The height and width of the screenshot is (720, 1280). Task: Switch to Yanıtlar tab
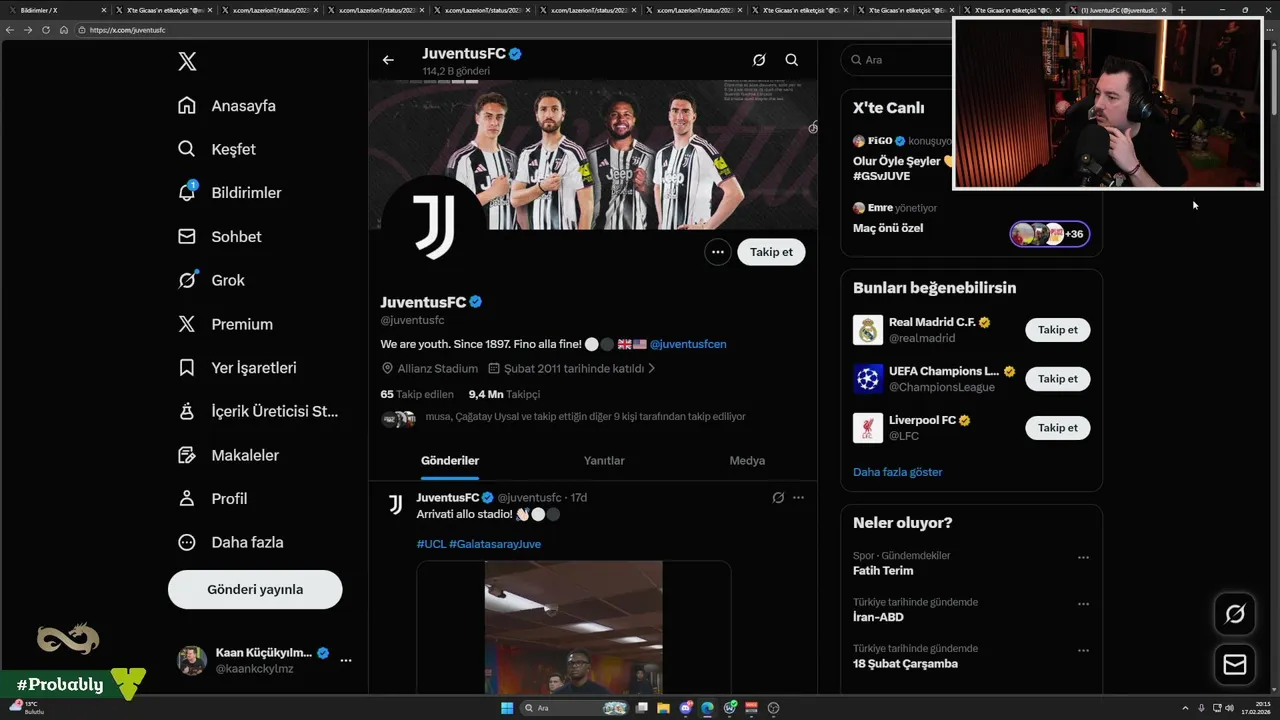tap(604, 461)
